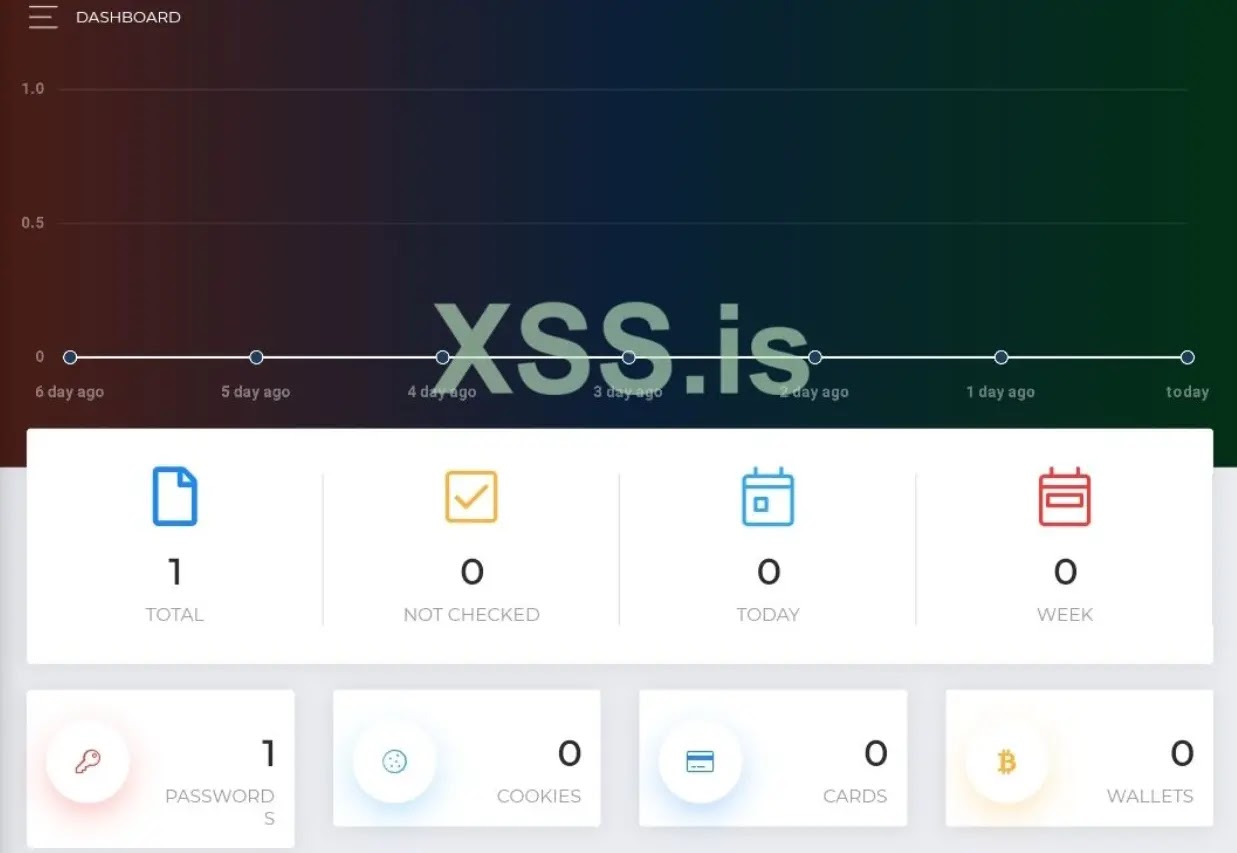Image resolution: width=1237 pixels, height=853 pixels.
Task: Select the chart point for 5 day ago
Action: [256, 357]
